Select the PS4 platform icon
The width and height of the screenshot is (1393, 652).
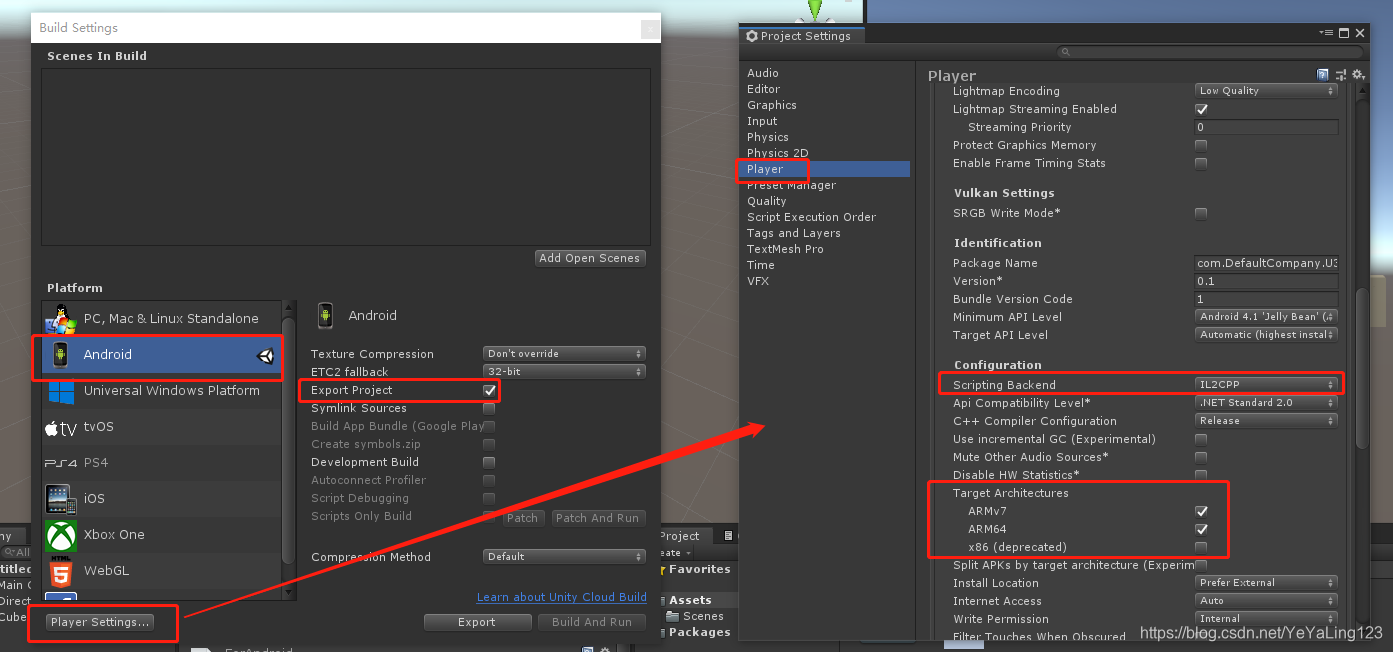click(61, 463)
